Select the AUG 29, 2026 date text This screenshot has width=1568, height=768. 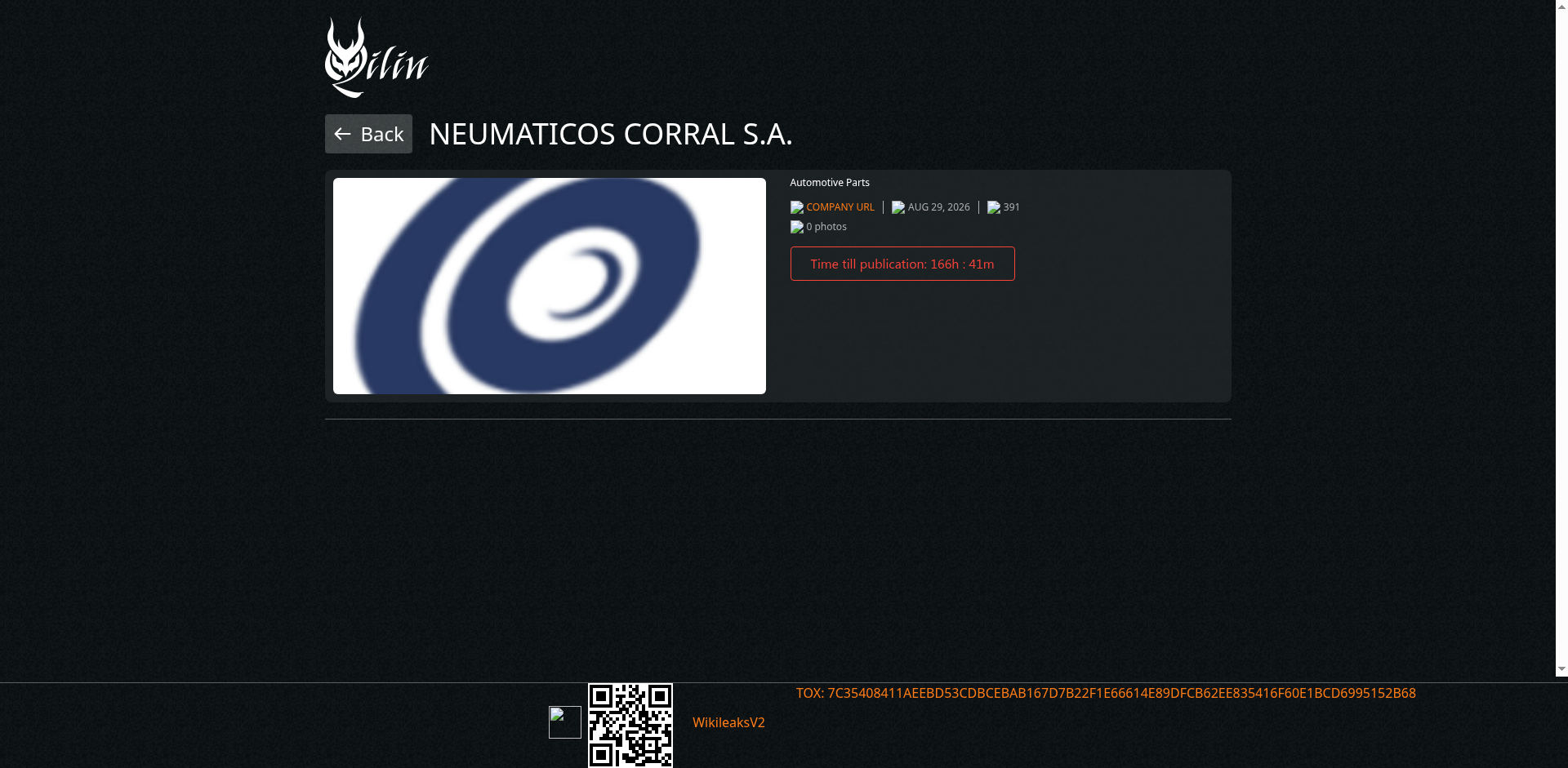[939, 207]
